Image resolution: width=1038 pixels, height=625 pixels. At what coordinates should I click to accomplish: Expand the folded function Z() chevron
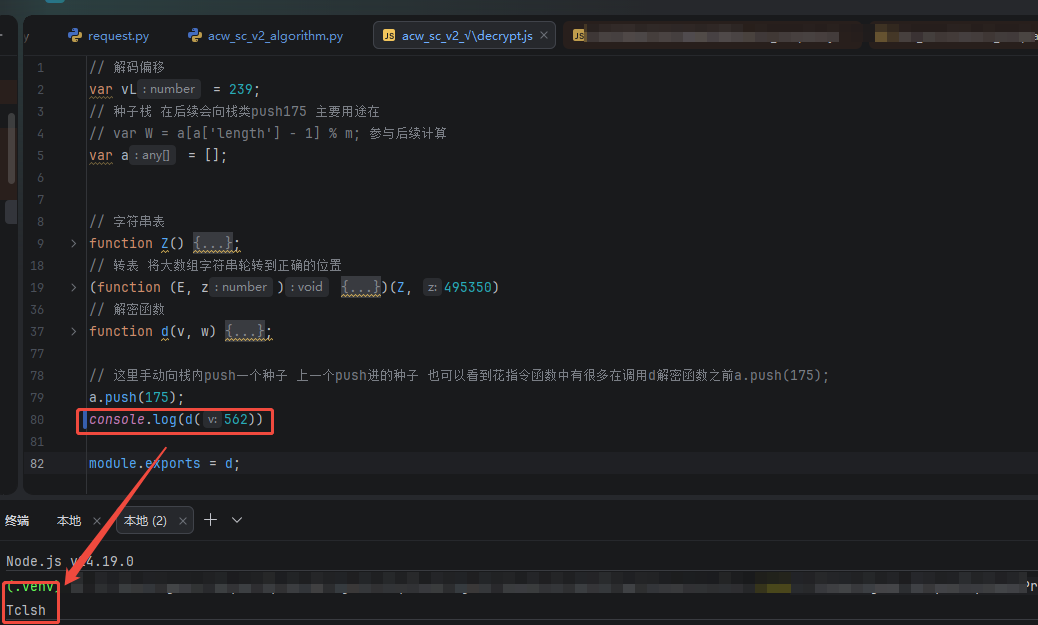point(73,244)
